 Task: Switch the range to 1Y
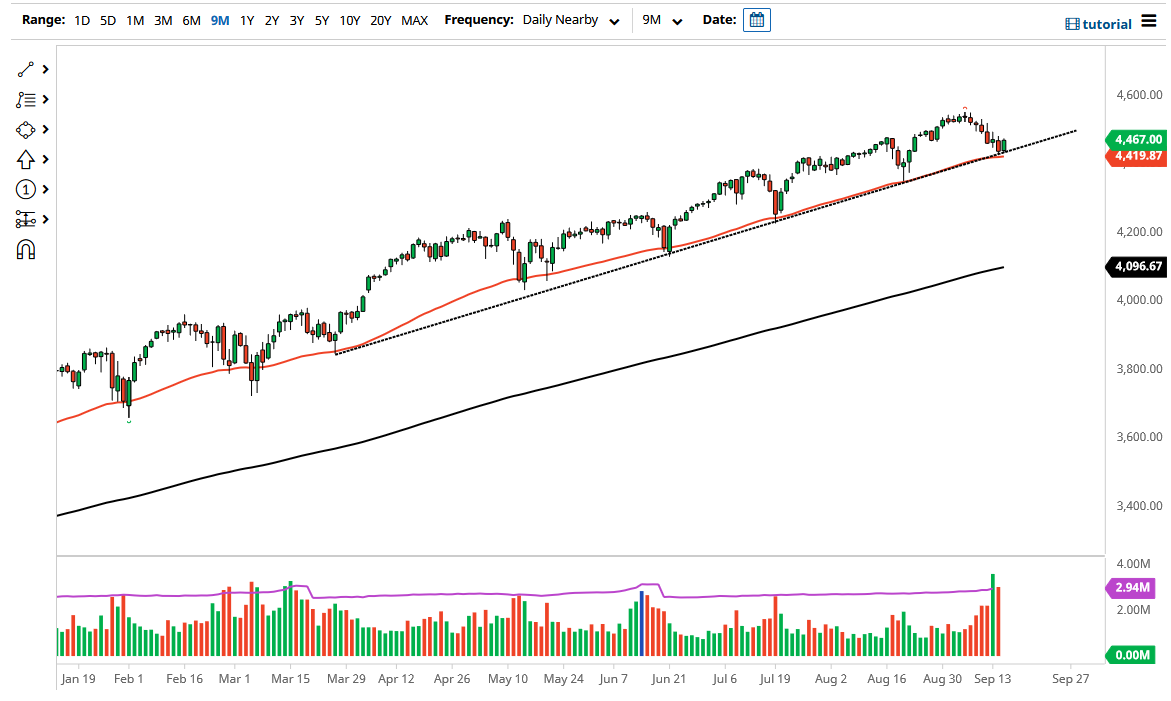point(247,19)
